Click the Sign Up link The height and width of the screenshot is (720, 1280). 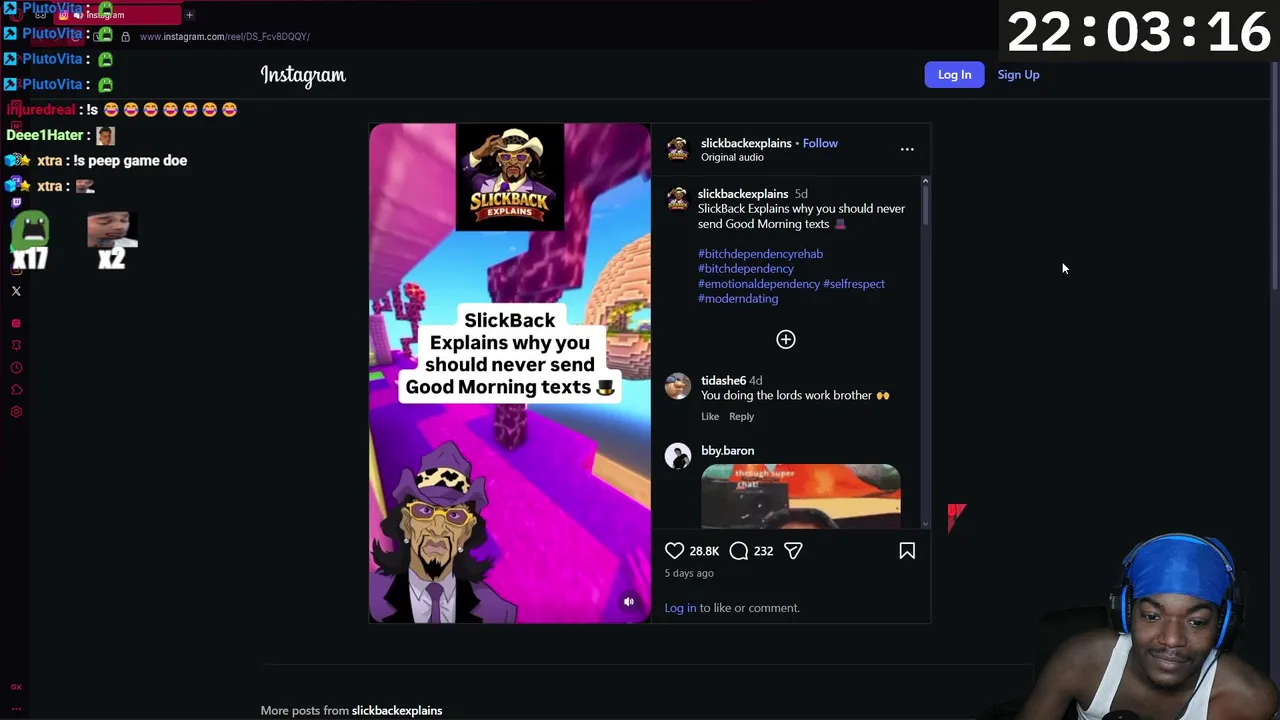pyautogui.click(x=1018, y=75)
